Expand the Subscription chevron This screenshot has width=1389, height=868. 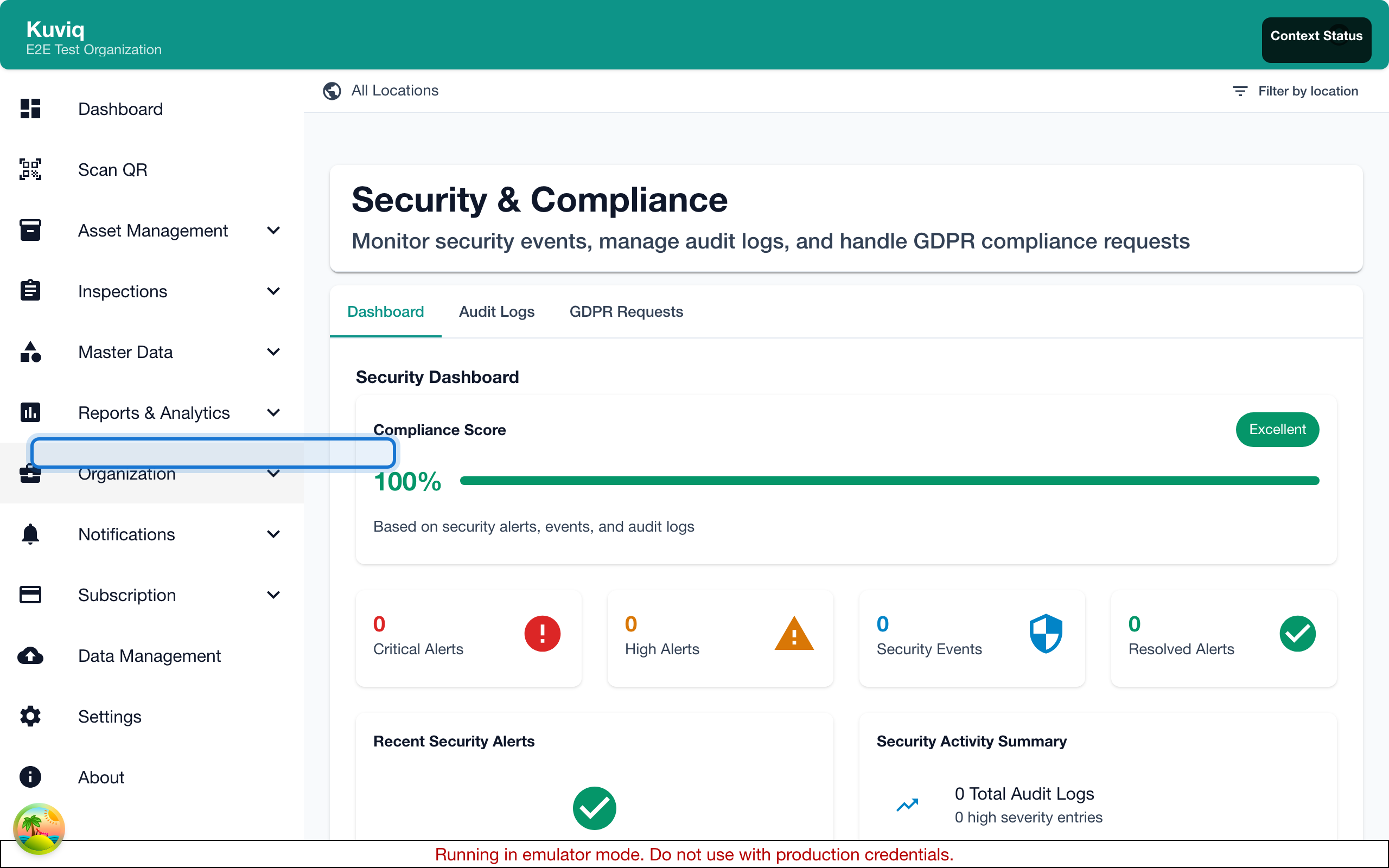[x=274, y=595]
